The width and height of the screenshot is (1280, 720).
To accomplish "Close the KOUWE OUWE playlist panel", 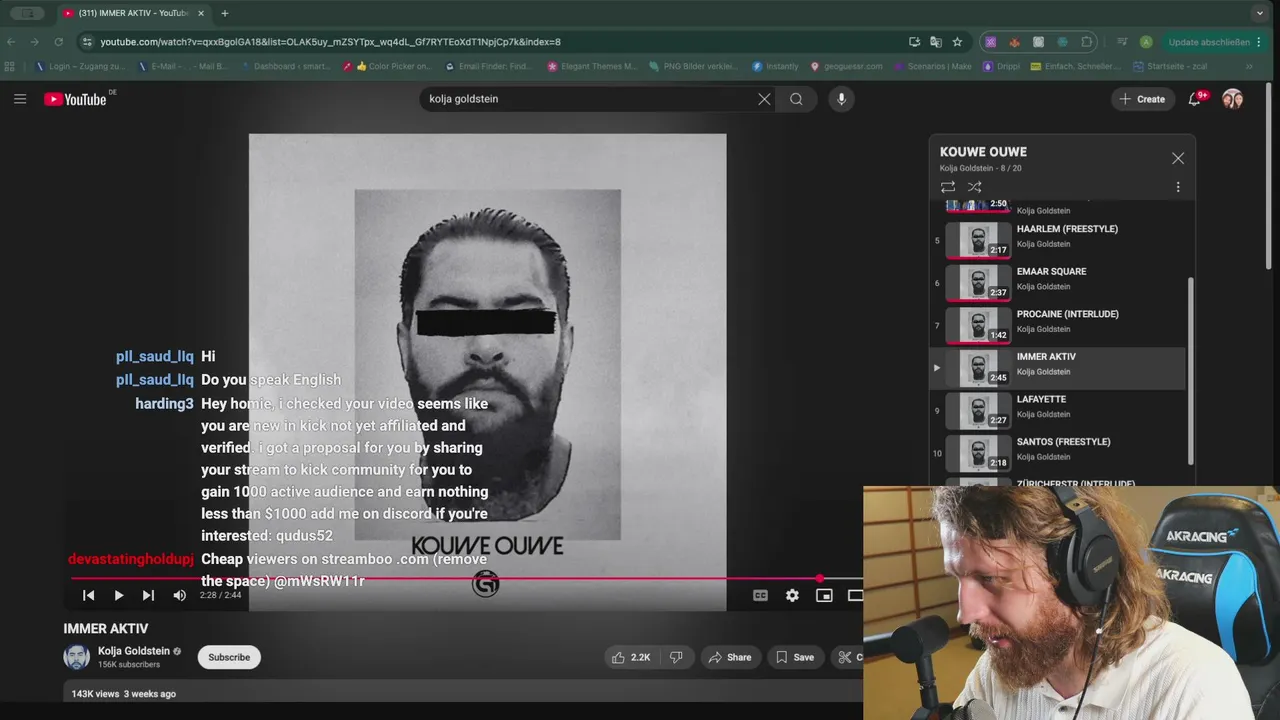I will tap(1178, 158).
